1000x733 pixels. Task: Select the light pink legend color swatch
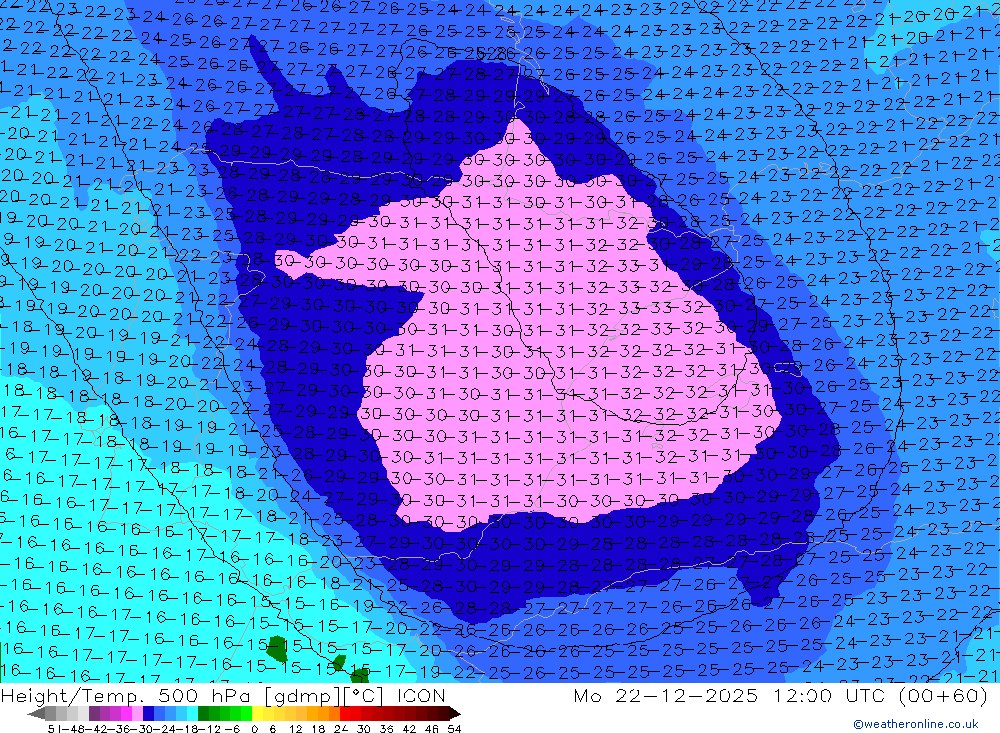137,713
